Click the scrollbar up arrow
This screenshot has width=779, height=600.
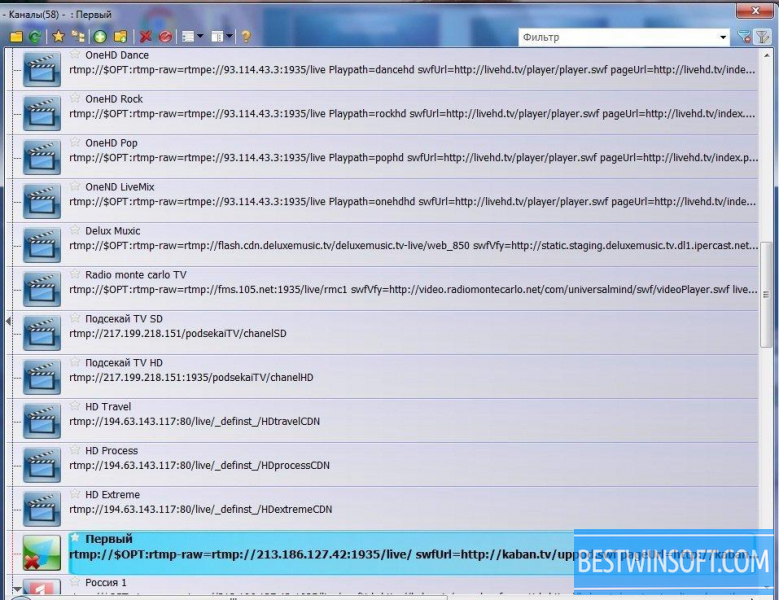tap(766, 56)
